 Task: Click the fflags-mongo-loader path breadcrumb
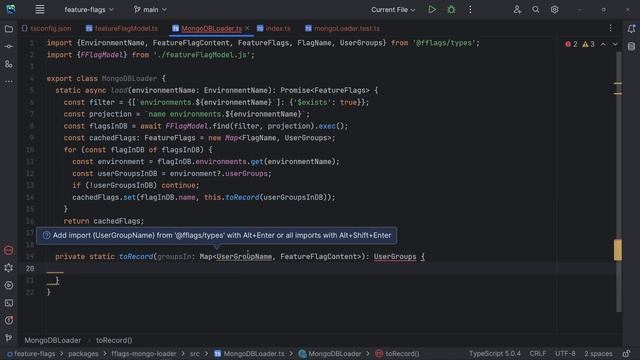click(144, 353)
